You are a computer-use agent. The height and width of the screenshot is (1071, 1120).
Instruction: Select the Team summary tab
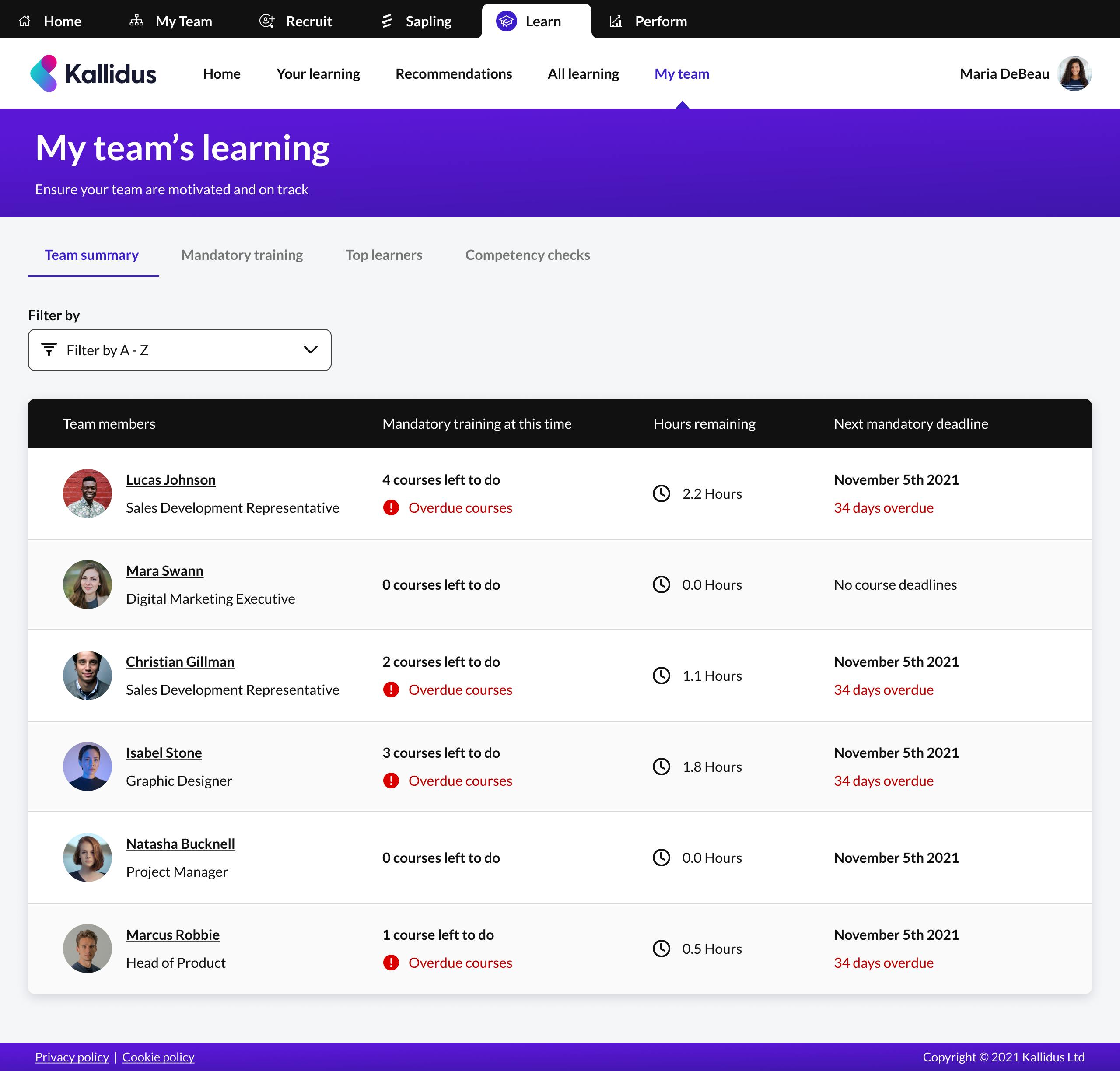[x=92, y=255]
